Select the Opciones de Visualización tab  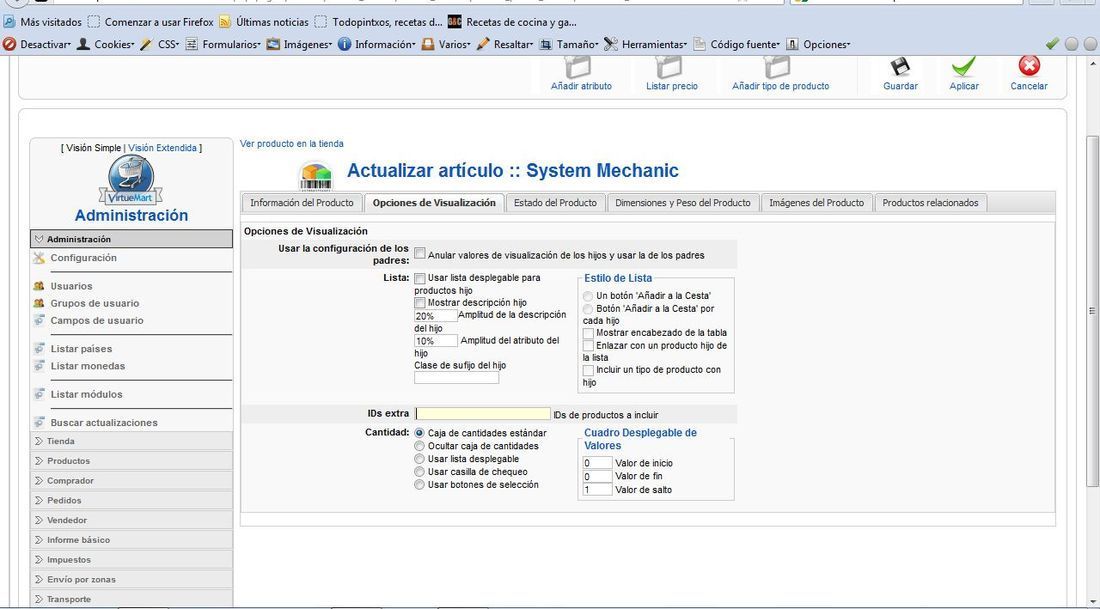pos(434,203)
